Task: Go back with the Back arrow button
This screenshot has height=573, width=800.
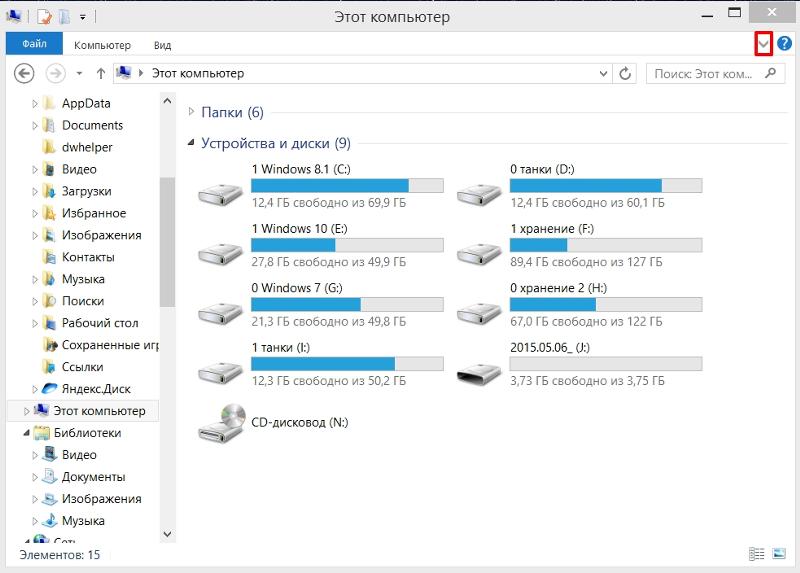Action: [24, 73]
